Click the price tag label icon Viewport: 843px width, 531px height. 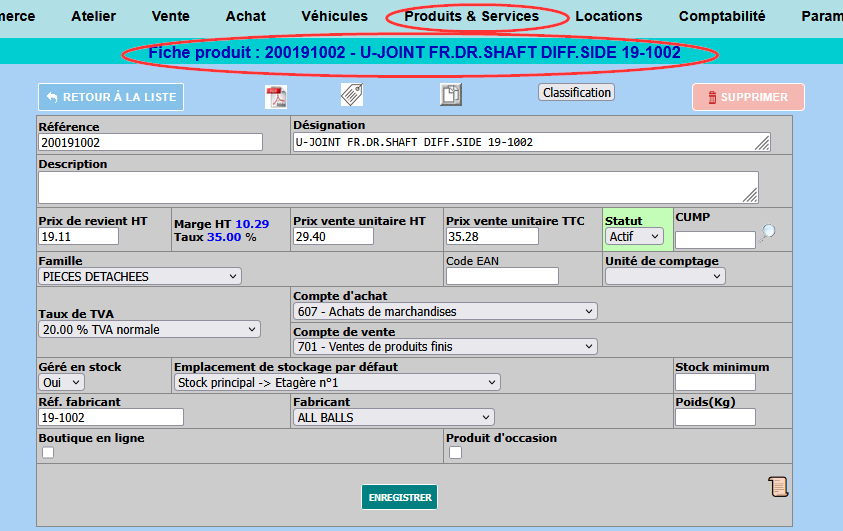pos(352,95)
